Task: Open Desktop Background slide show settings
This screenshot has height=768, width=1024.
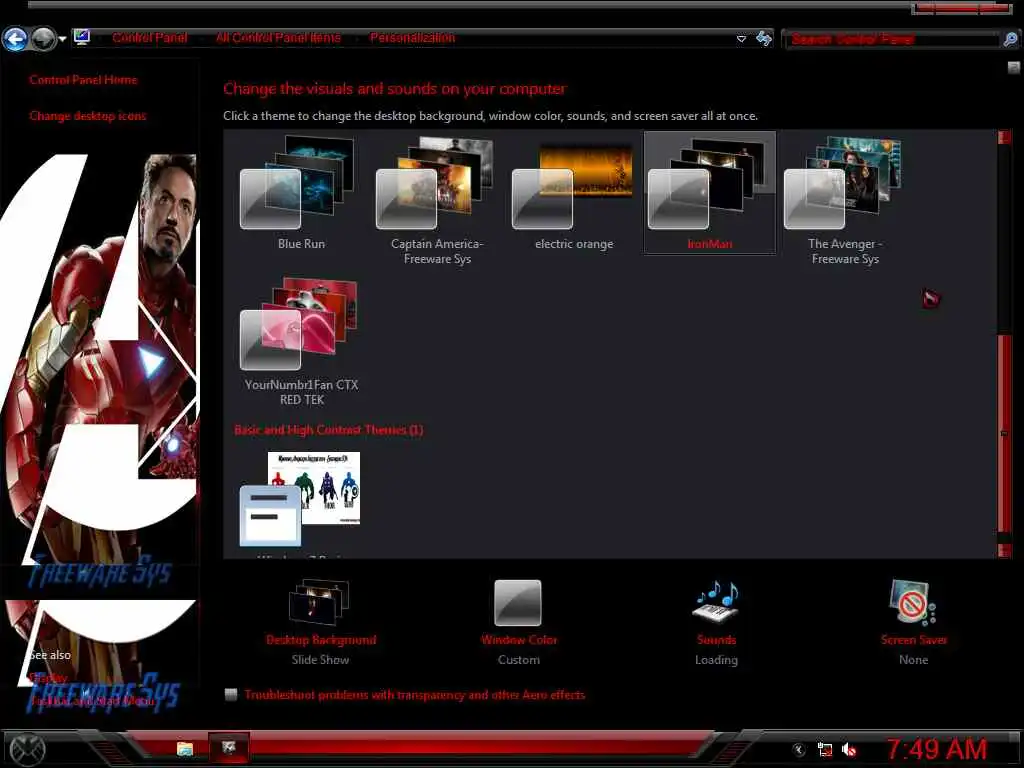Action: pyautogui.click(x=321, y=622)
